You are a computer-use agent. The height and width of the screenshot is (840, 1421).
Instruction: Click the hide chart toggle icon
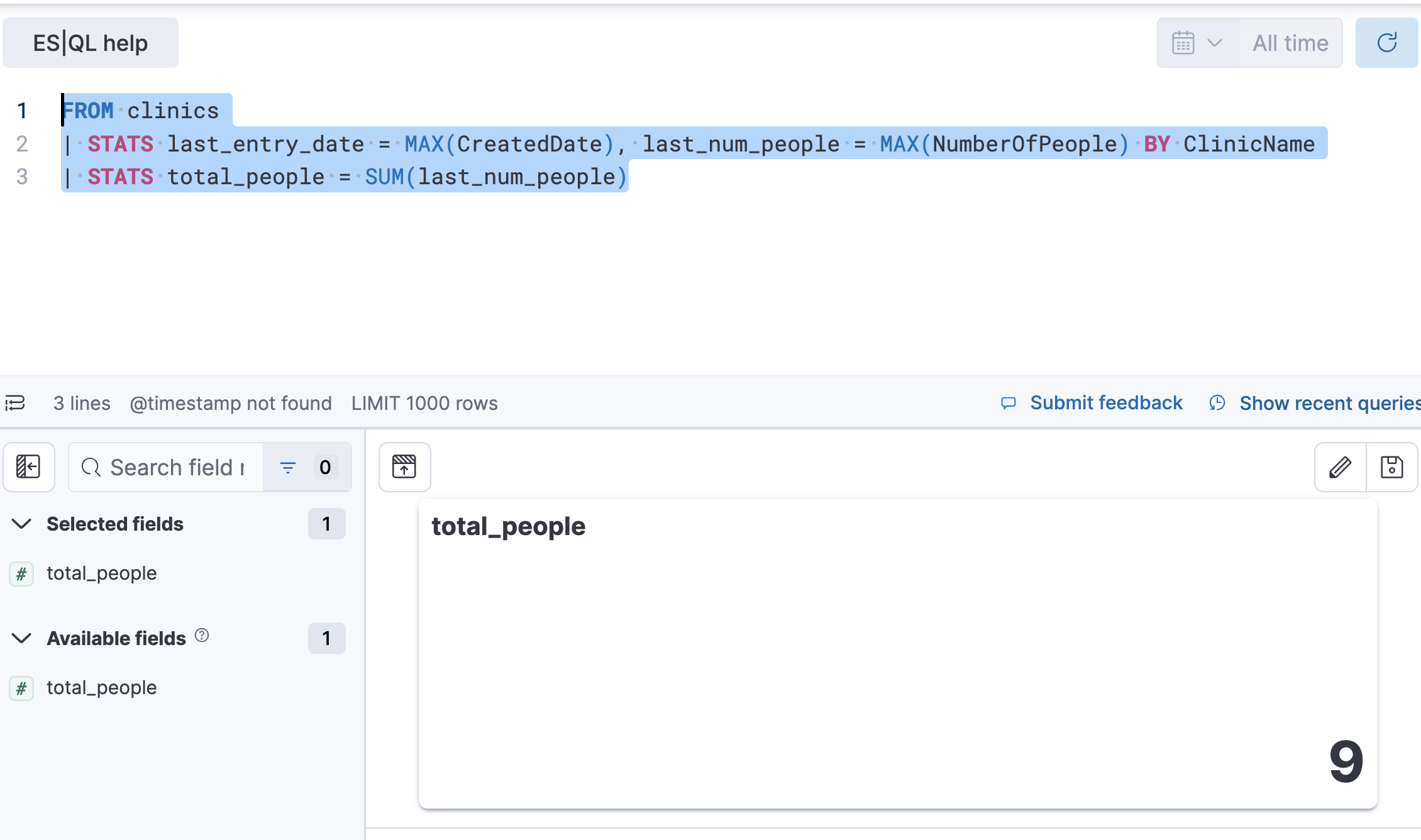pyautogui.click(x=404, y=467)
